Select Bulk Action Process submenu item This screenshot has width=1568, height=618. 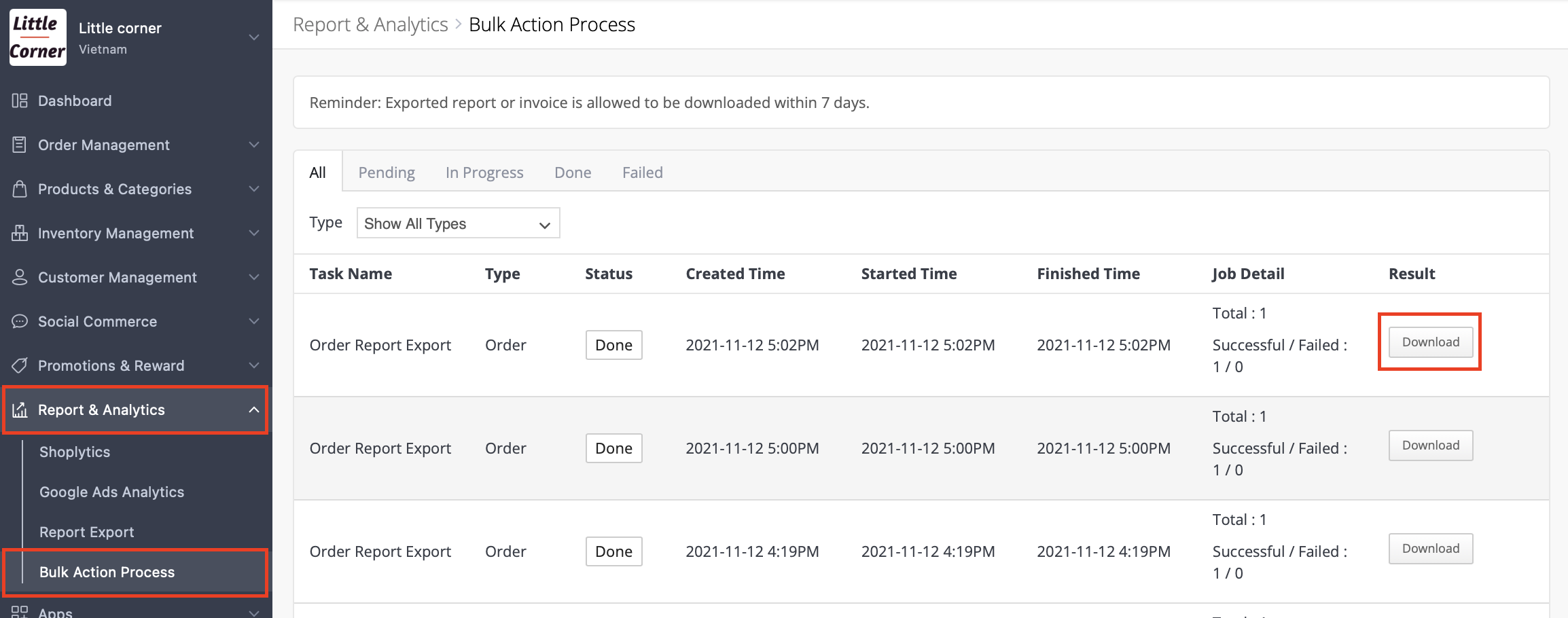[107, 572]
